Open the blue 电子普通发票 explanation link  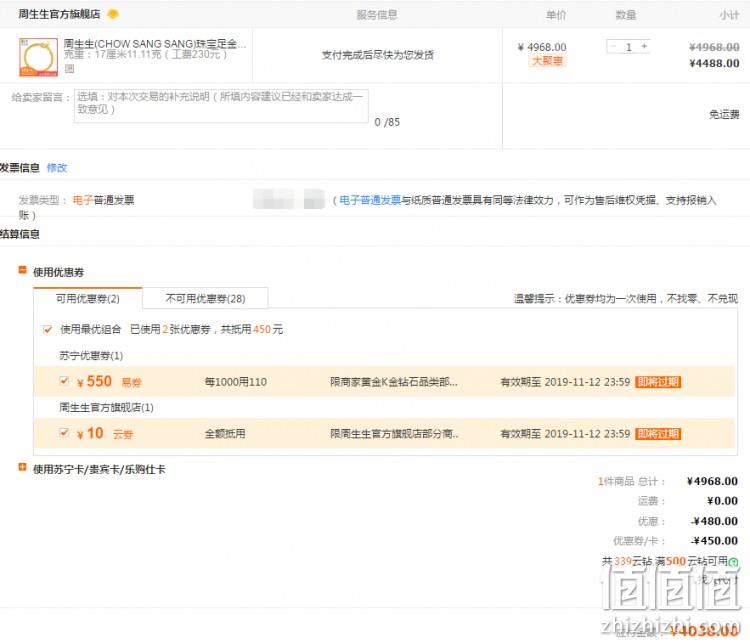coord(370,200)
